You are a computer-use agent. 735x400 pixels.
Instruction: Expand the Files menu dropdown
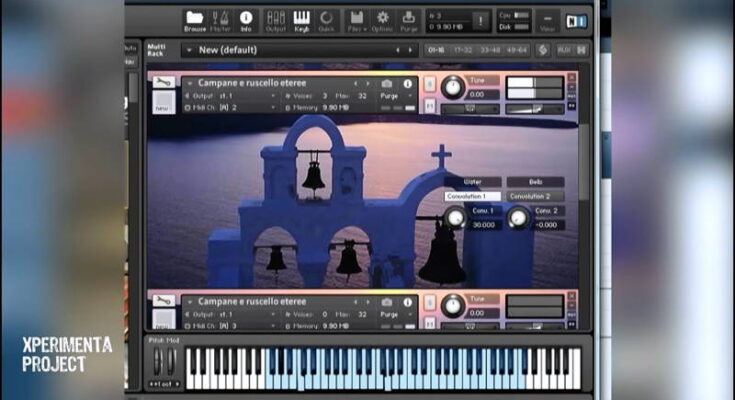356,20
